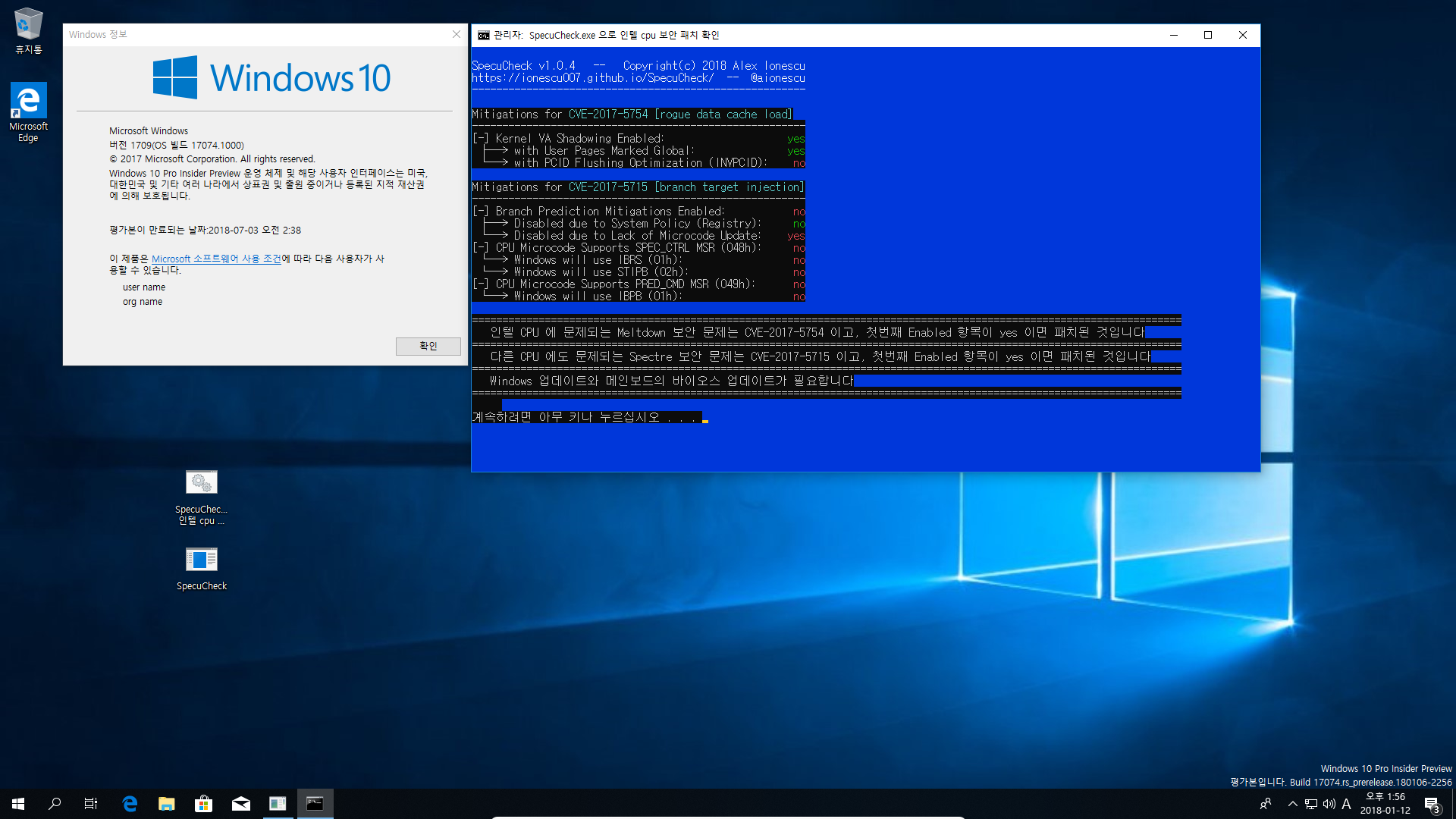Screen dimensions: 1456x819
Task: Select the SpecuCheck 인텔 cpu batch file icon
Action: tap(201, 497)
